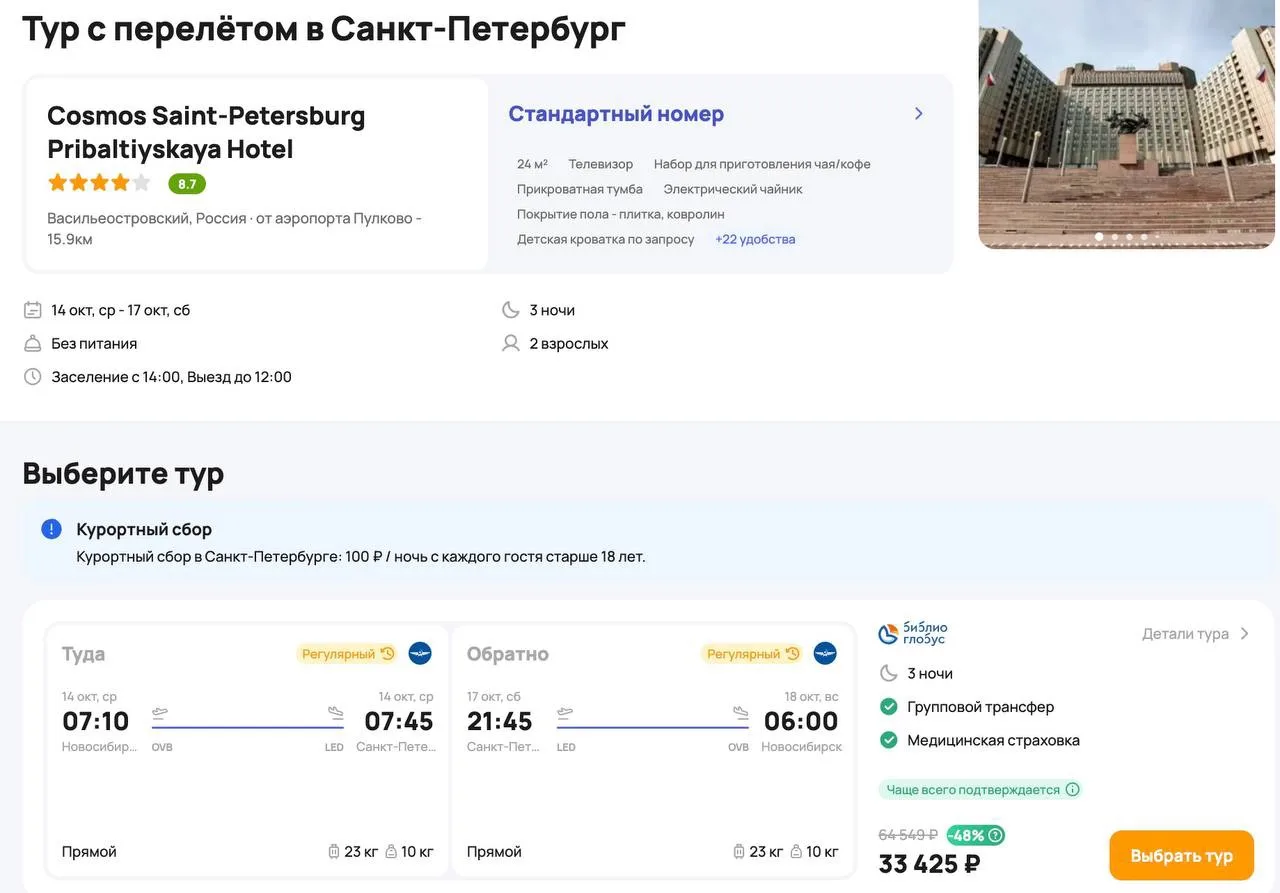Click the Библио Глобус operator logo
This screenshot has width=1280, height=893.
tap(912, 633)
